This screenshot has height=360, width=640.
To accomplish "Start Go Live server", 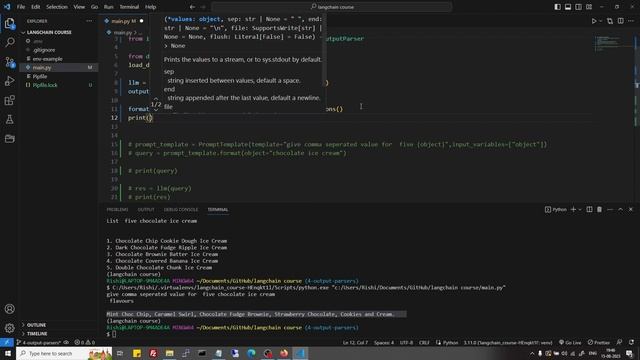I will [570, 342].
